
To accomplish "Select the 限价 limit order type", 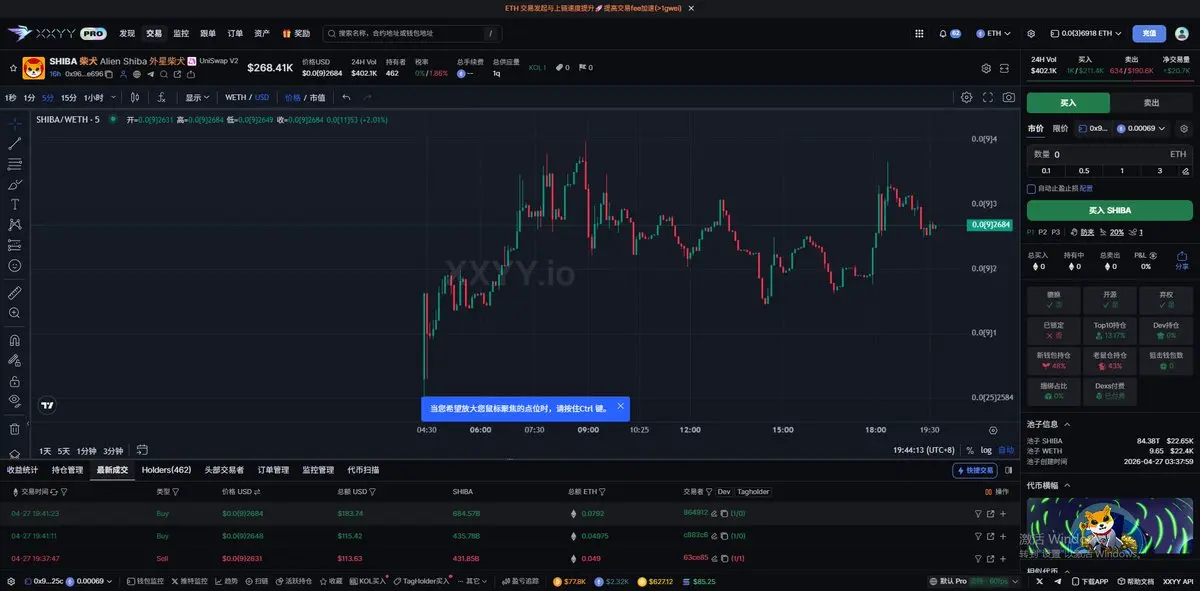I will click(x=1060, y=128).
